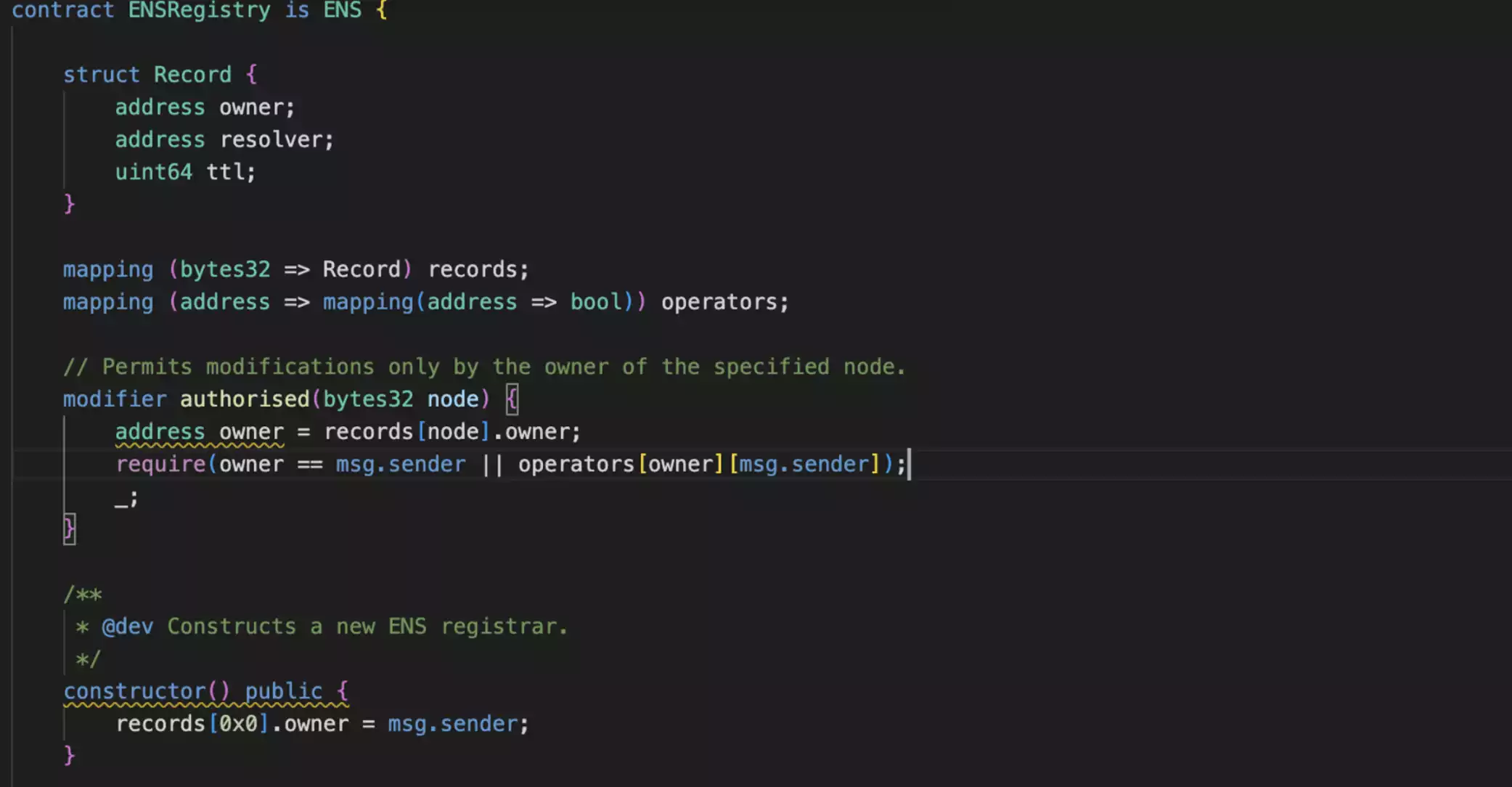
Task: Click the '@dev' doc comment tag
Action: click(x=127, y=627)
